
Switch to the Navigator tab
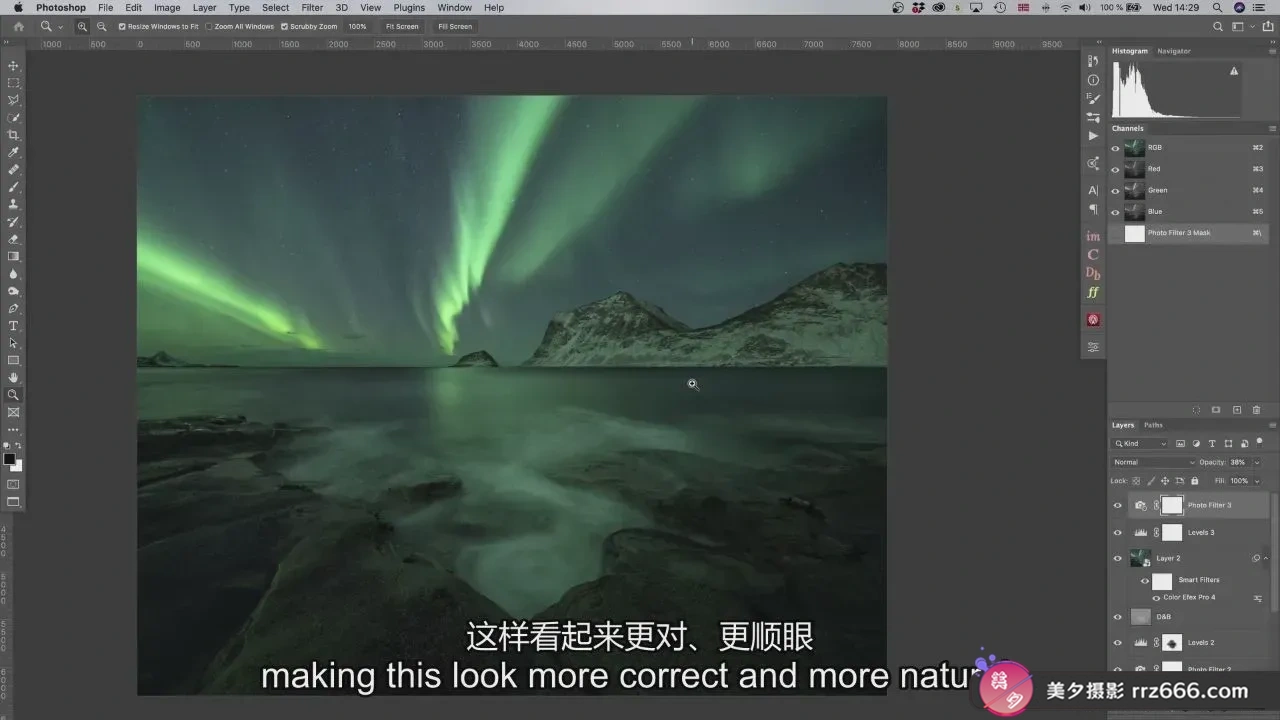coord(1174,51)
